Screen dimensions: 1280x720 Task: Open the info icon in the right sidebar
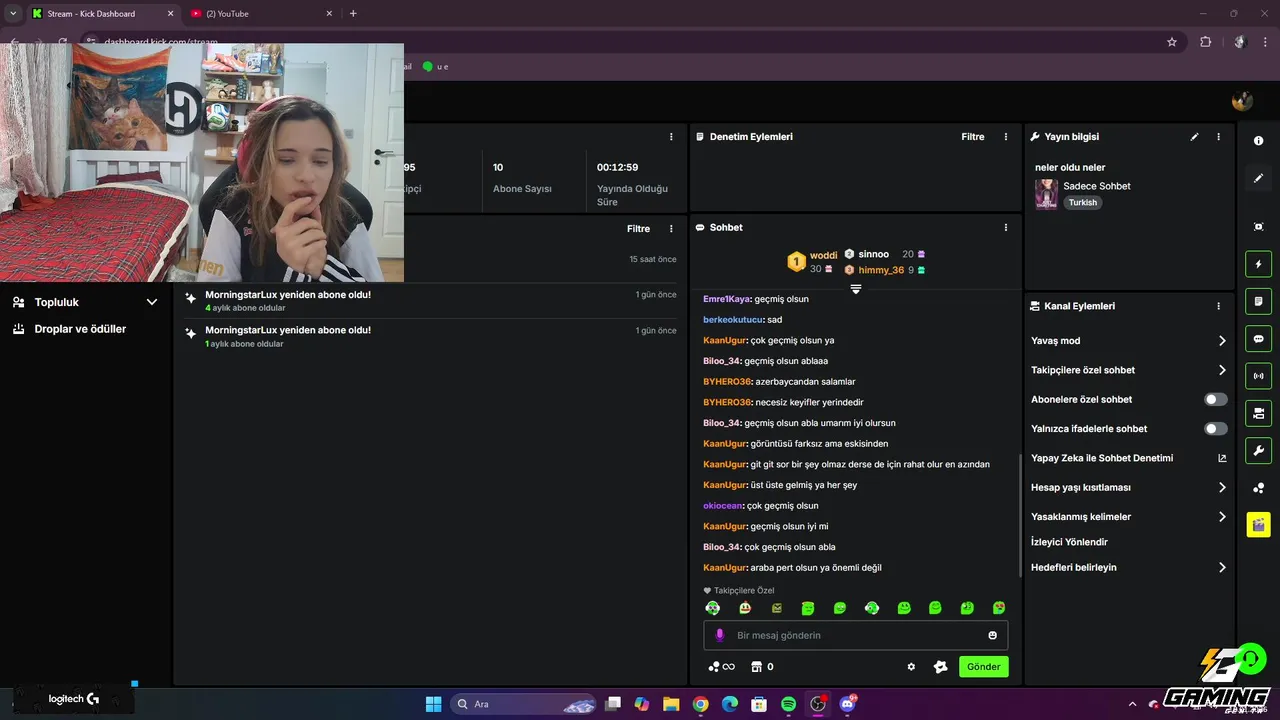[x=1258, y=141]
